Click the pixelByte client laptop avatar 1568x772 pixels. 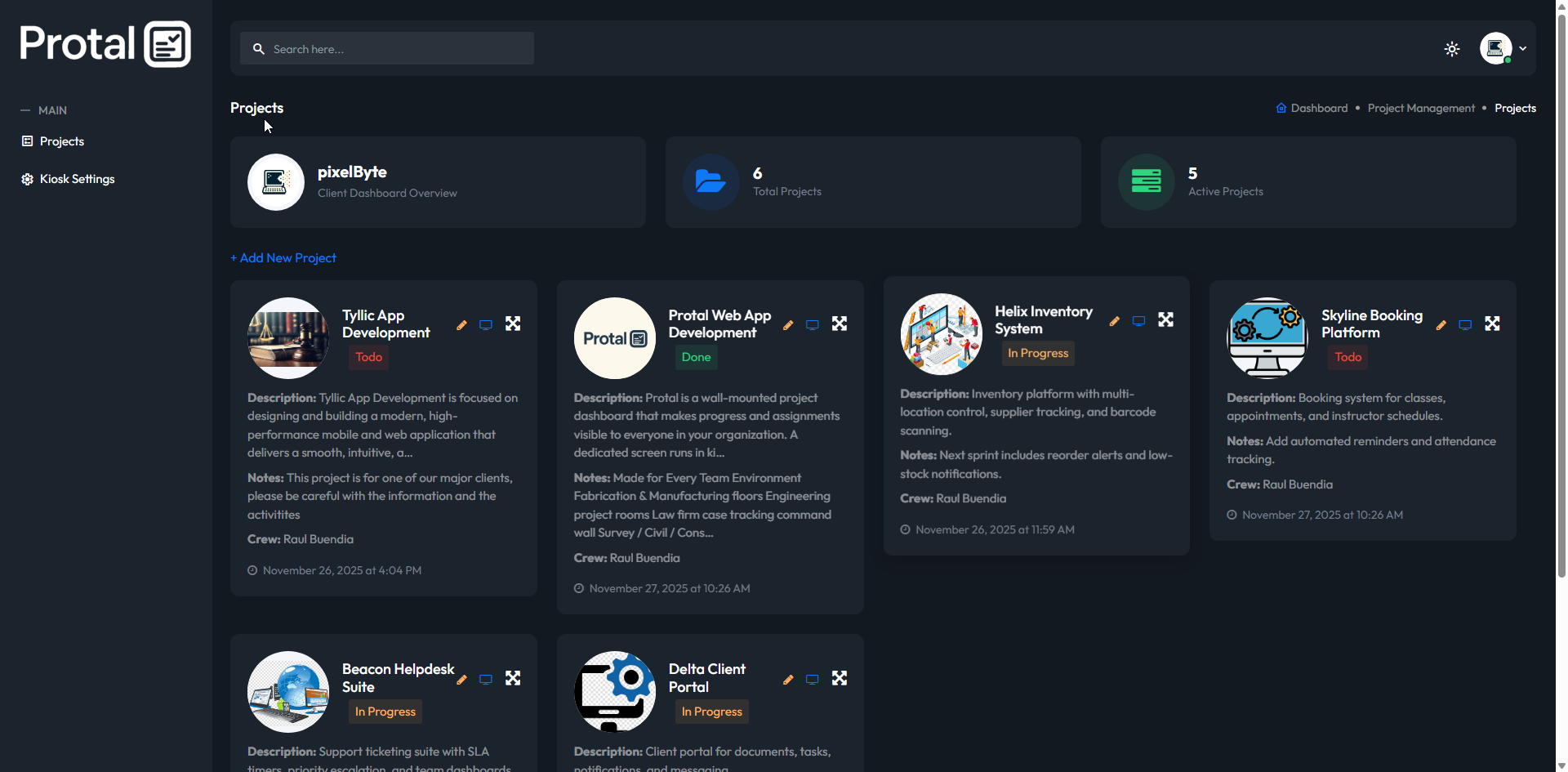coord(275,182)
